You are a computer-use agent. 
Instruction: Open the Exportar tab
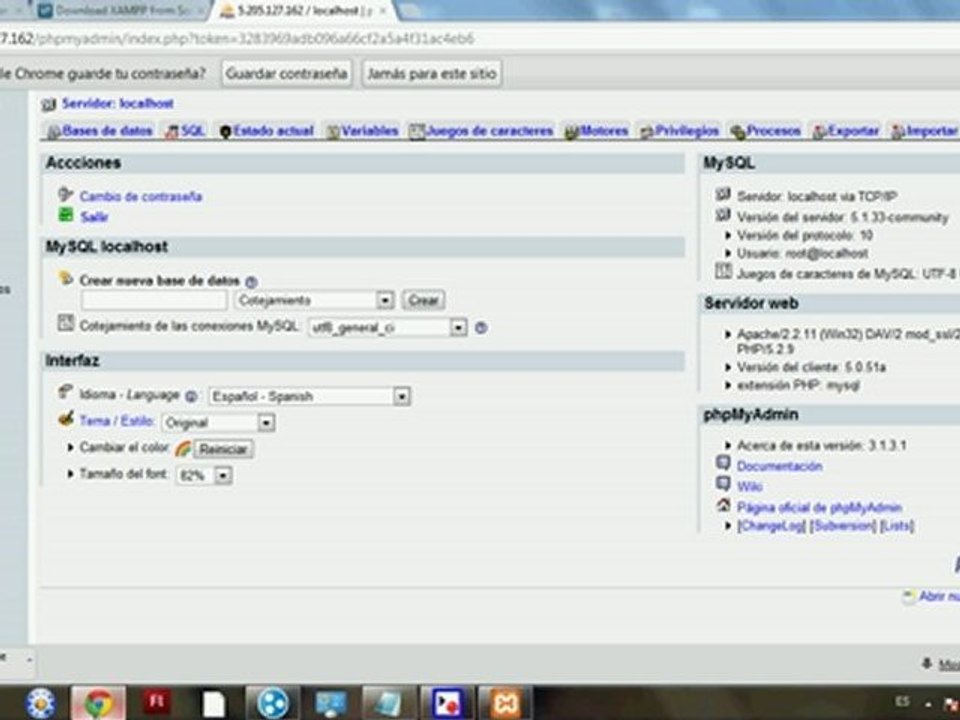pos(846,131)
